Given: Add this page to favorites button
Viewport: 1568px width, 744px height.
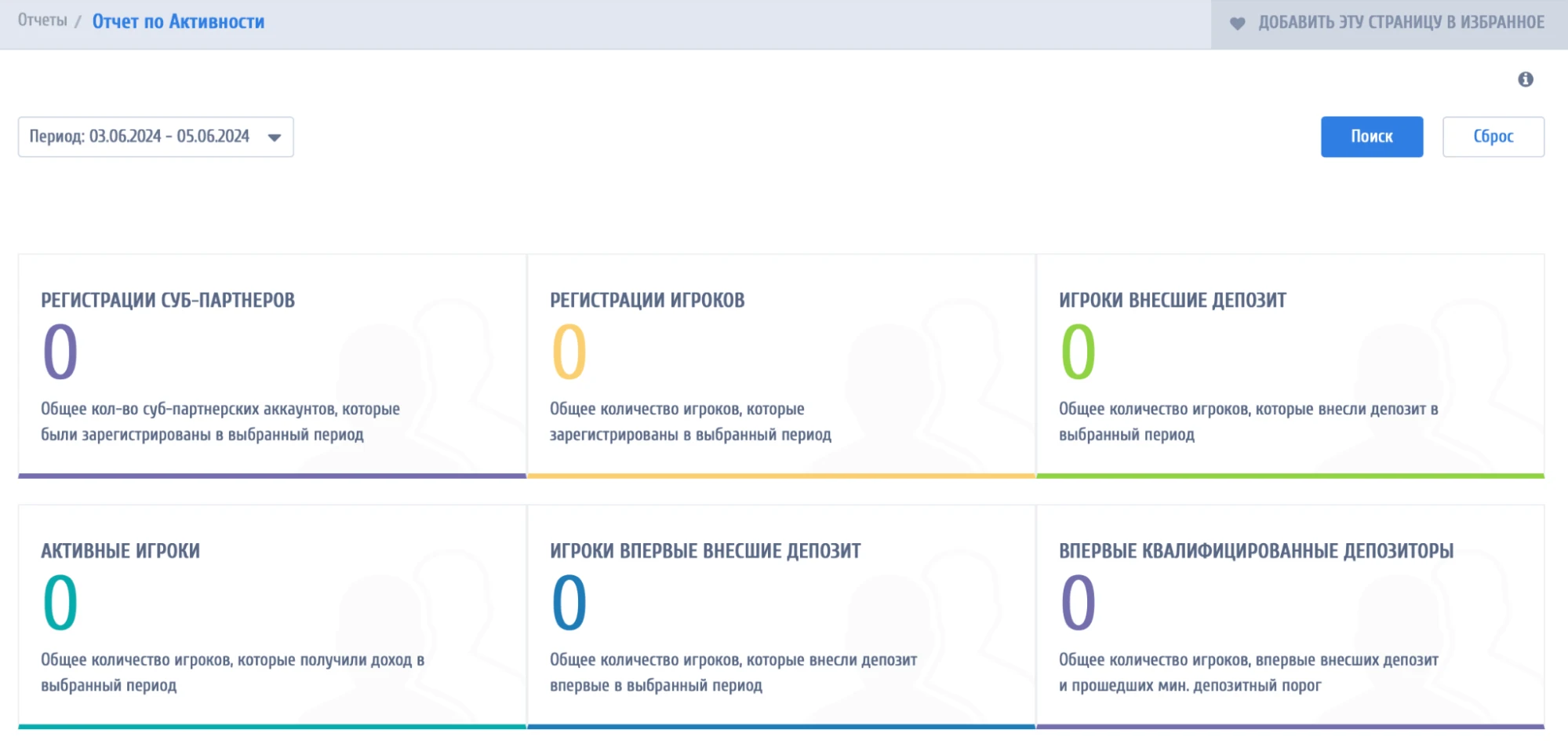Looking at the screenshot, I should [1389, 24].
